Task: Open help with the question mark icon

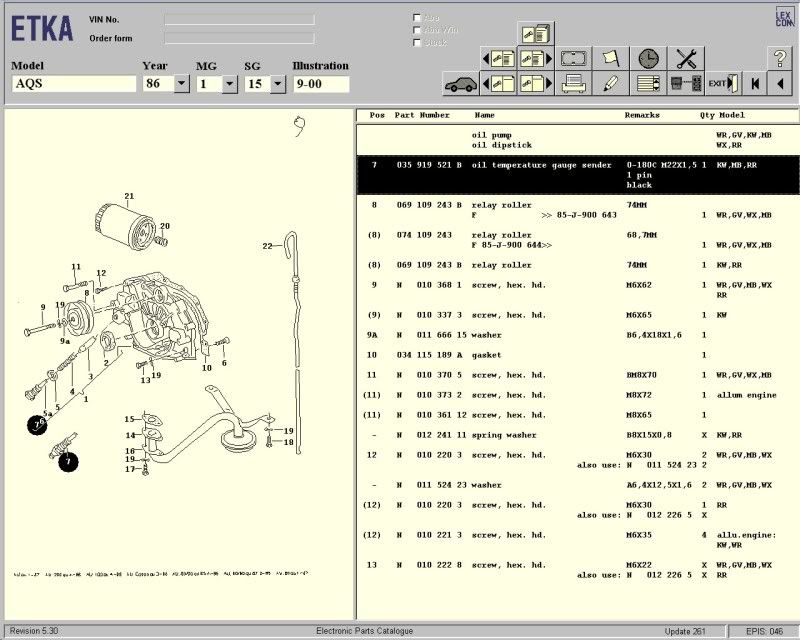Action: click(779, 59)
